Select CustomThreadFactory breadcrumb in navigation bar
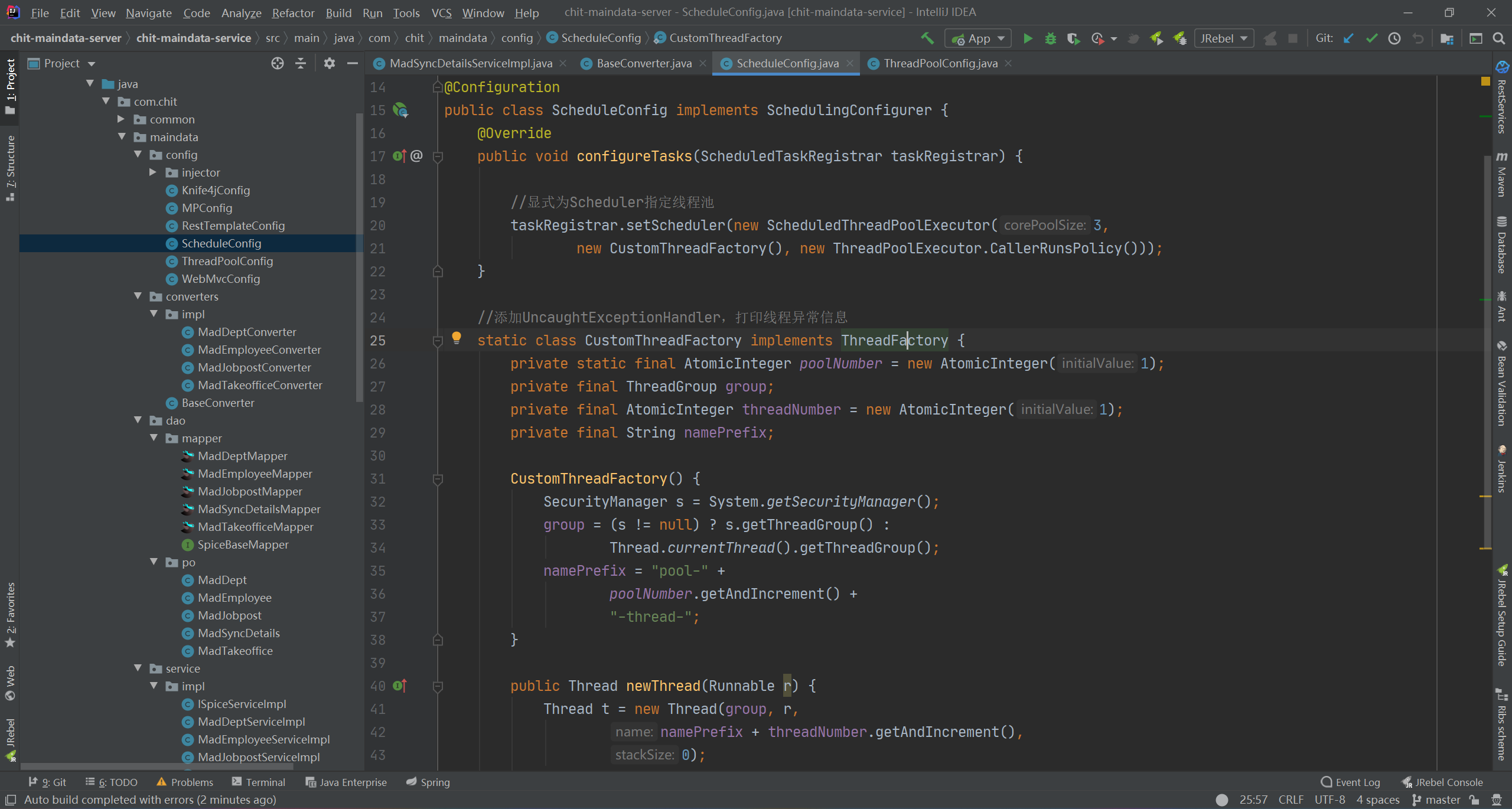1512x809 pixels. coord(718,38)
